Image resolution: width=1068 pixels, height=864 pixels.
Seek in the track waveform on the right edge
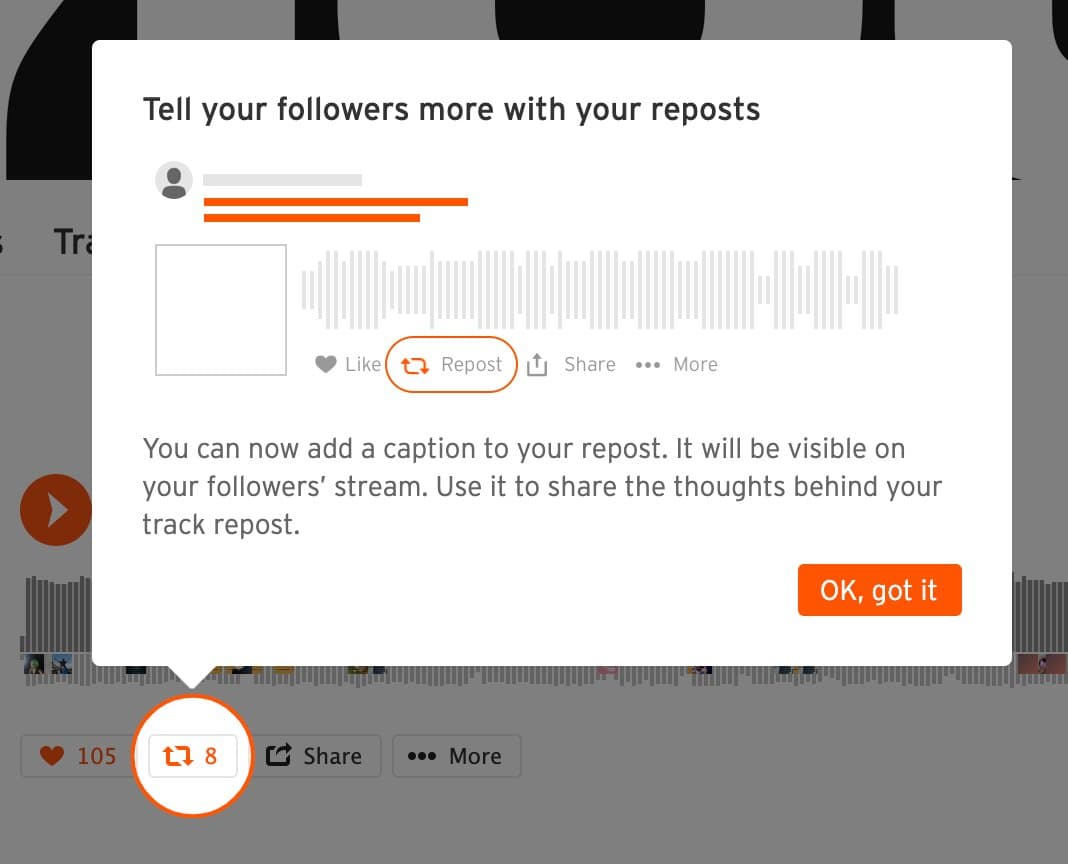pyautogui.click(x=1040, y=613)
